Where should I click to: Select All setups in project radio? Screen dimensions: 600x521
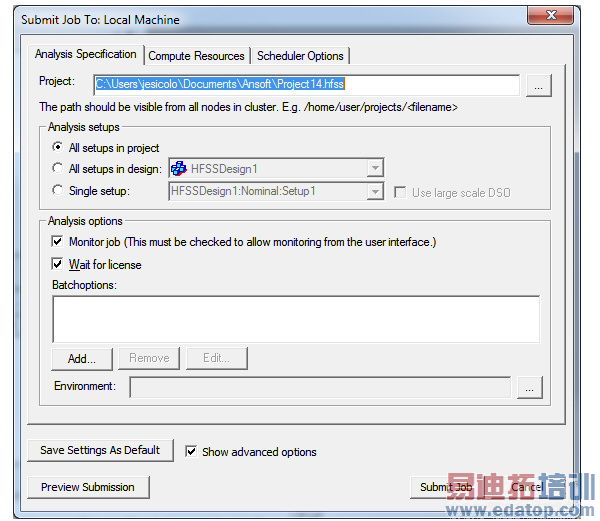click(57, 147)
